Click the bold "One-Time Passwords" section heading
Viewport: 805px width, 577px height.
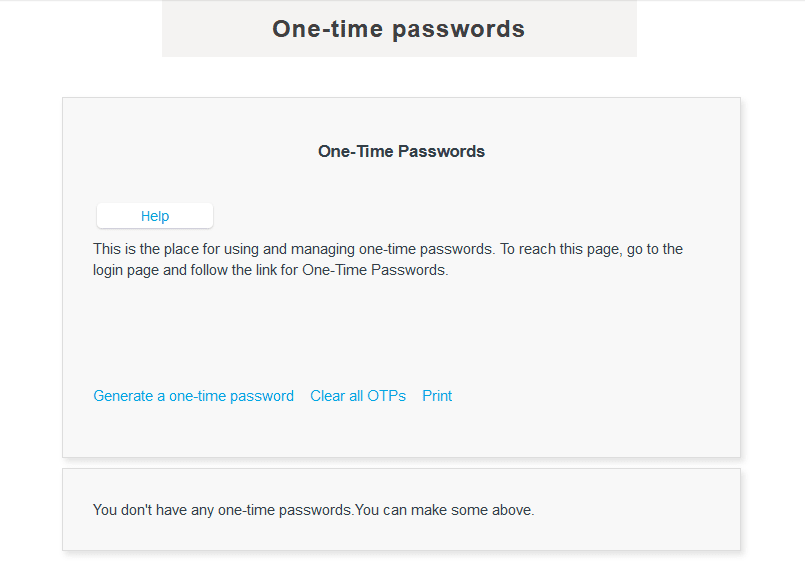coord(401,152)
